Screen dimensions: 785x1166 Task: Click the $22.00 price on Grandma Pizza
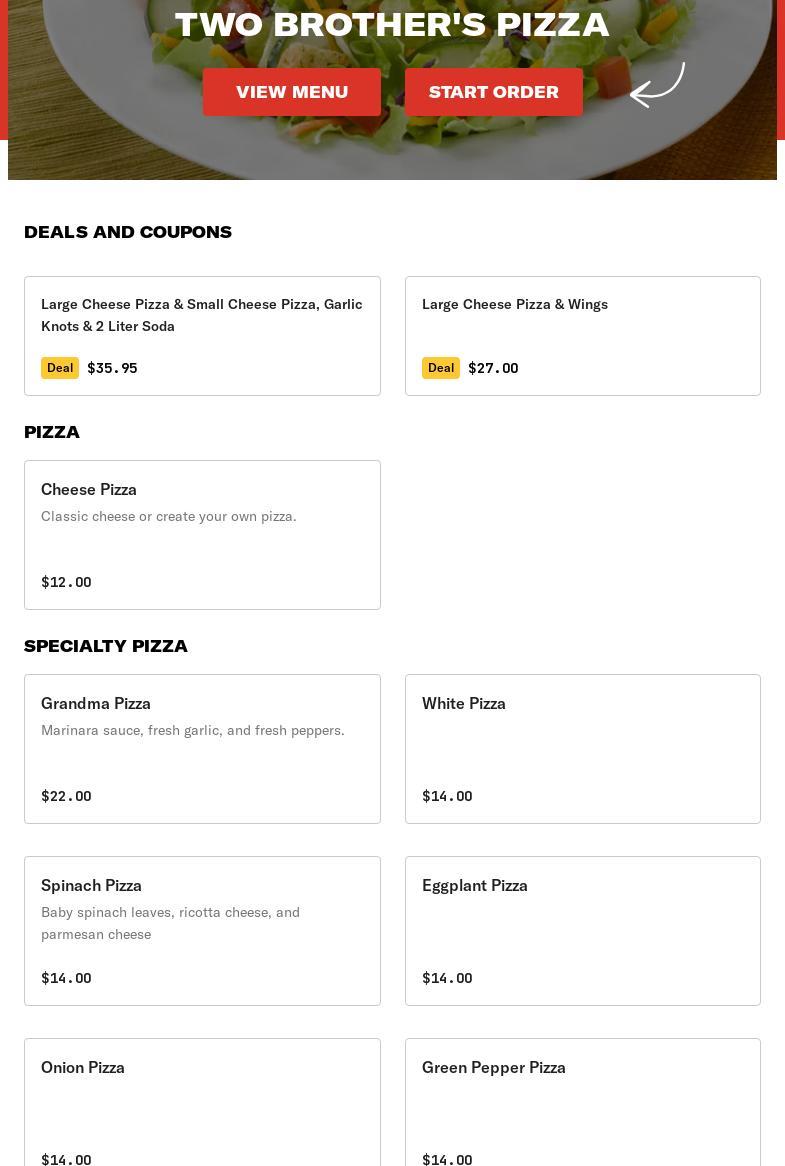point(66,796)
